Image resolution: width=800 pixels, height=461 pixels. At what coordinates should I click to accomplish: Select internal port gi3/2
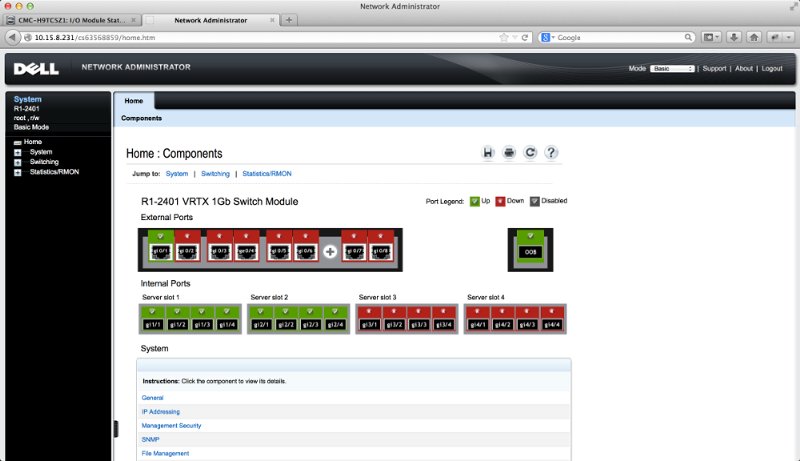point(394,319)
